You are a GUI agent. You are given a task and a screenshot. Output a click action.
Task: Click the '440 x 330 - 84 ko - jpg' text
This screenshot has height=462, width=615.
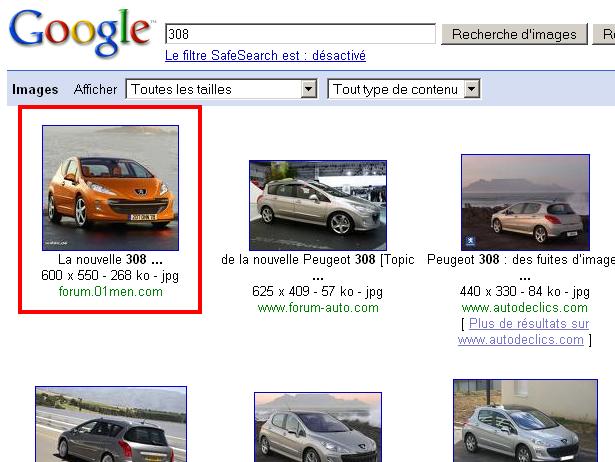point(525,291)
